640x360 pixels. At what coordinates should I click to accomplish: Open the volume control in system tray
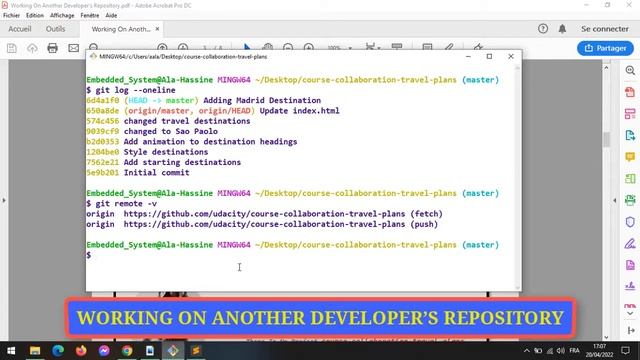(x=561, y=351)
